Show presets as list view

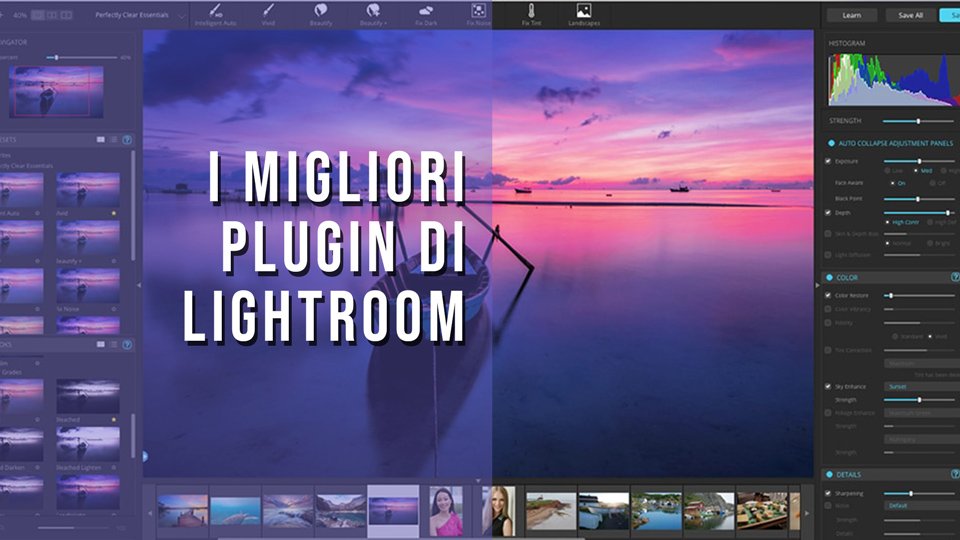(x=114, y=140)
